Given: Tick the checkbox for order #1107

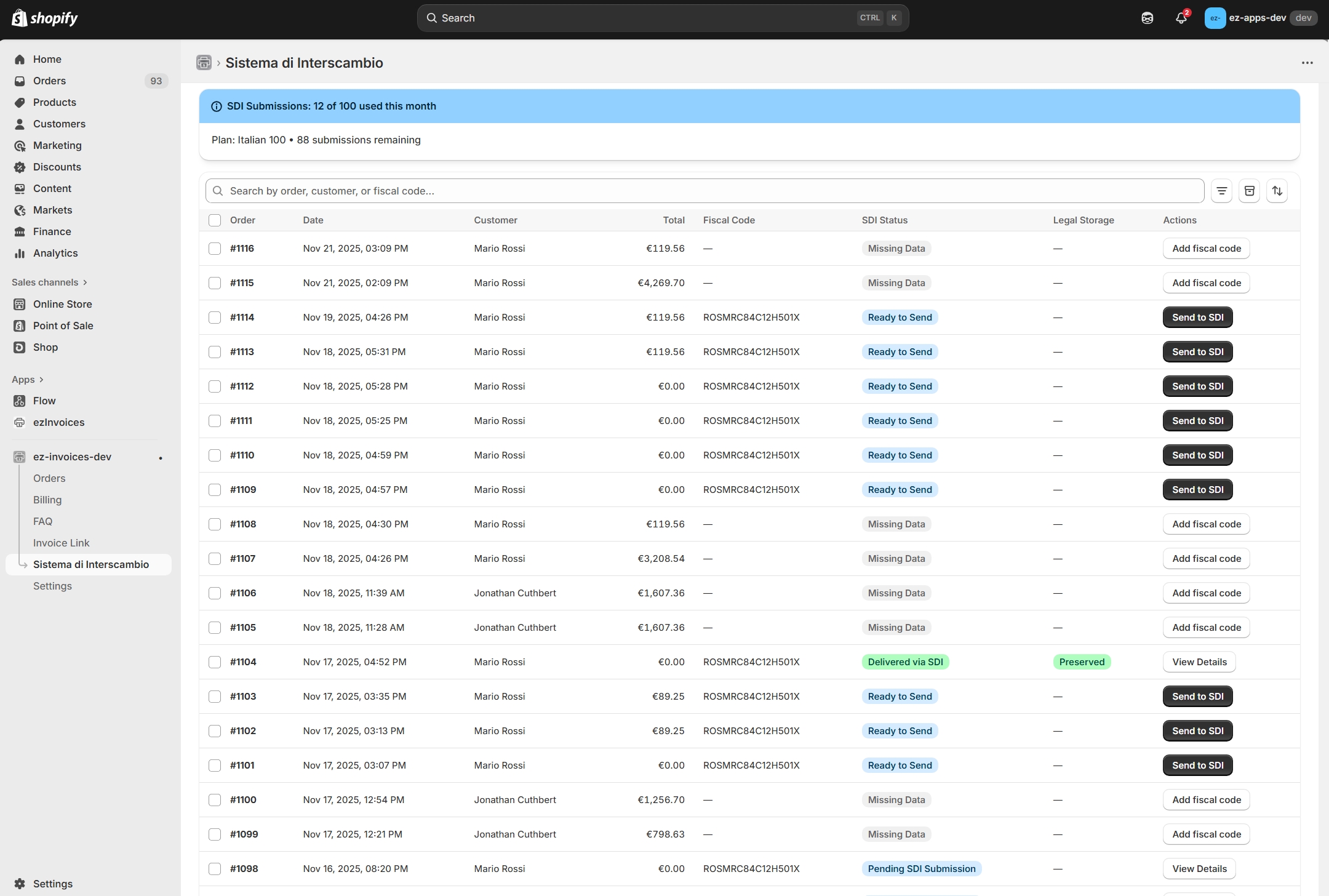Looking at the screenshot, I should (x=215, y=559).
